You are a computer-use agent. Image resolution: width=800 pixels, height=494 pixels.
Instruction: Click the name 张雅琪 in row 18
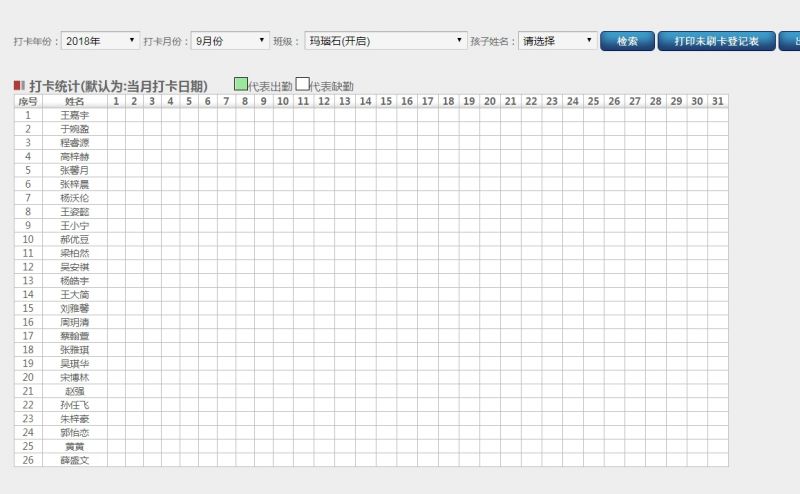[x=74, y=350]
